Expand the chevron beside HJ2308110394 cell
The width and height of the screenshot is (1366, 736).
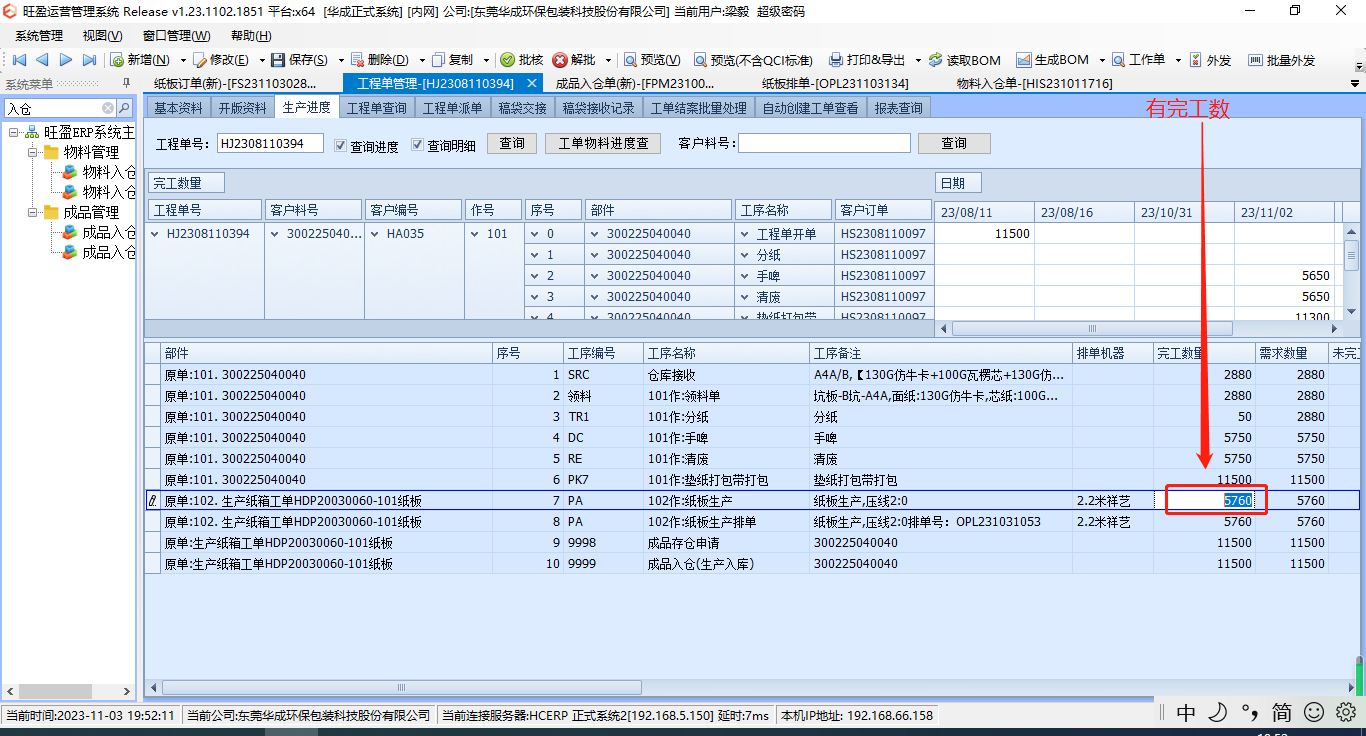click(x=155, y=234)
